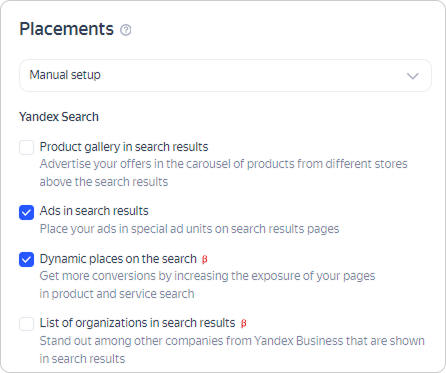Click the 'Get more conversions' description text
The image size is (446, 373).
click(207, 285)
